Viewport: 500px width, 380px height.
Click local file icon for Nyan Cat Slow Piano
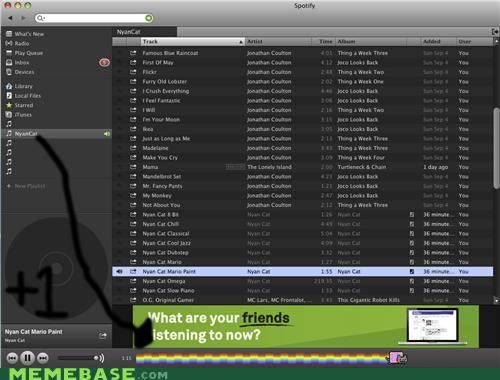(412, 291)
